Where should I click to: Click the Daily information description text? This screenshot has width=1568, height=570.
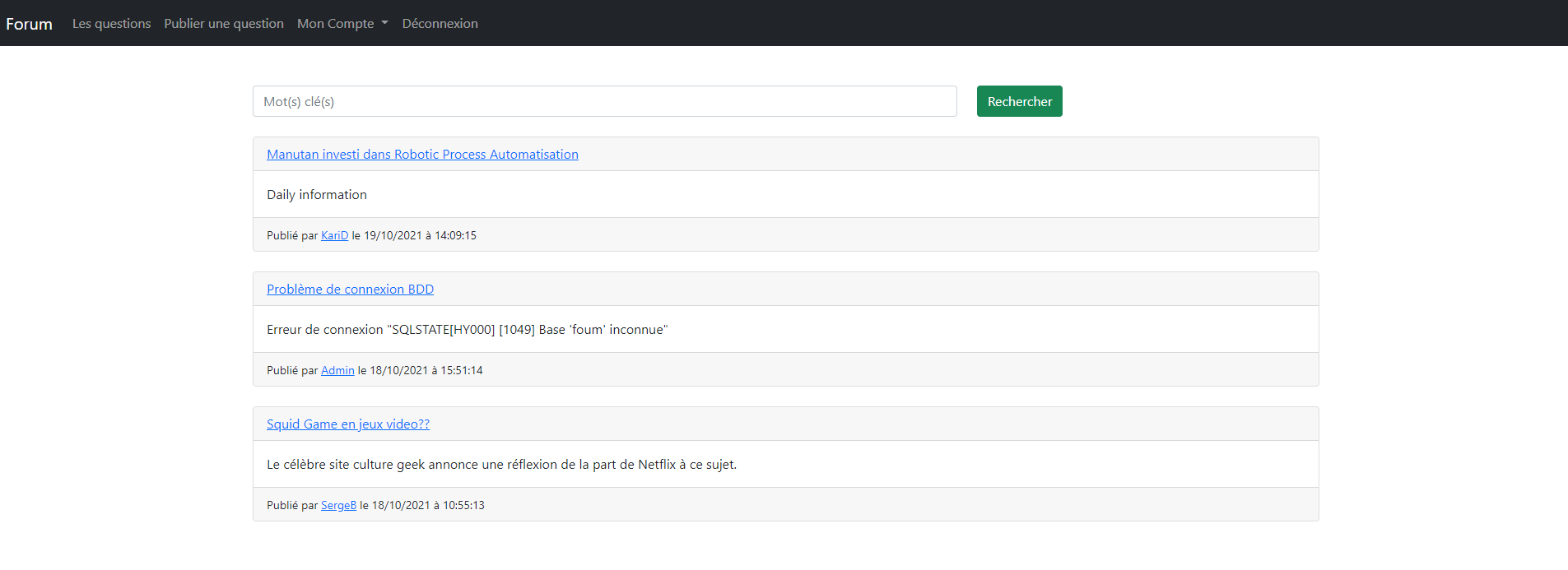[317, 195]
